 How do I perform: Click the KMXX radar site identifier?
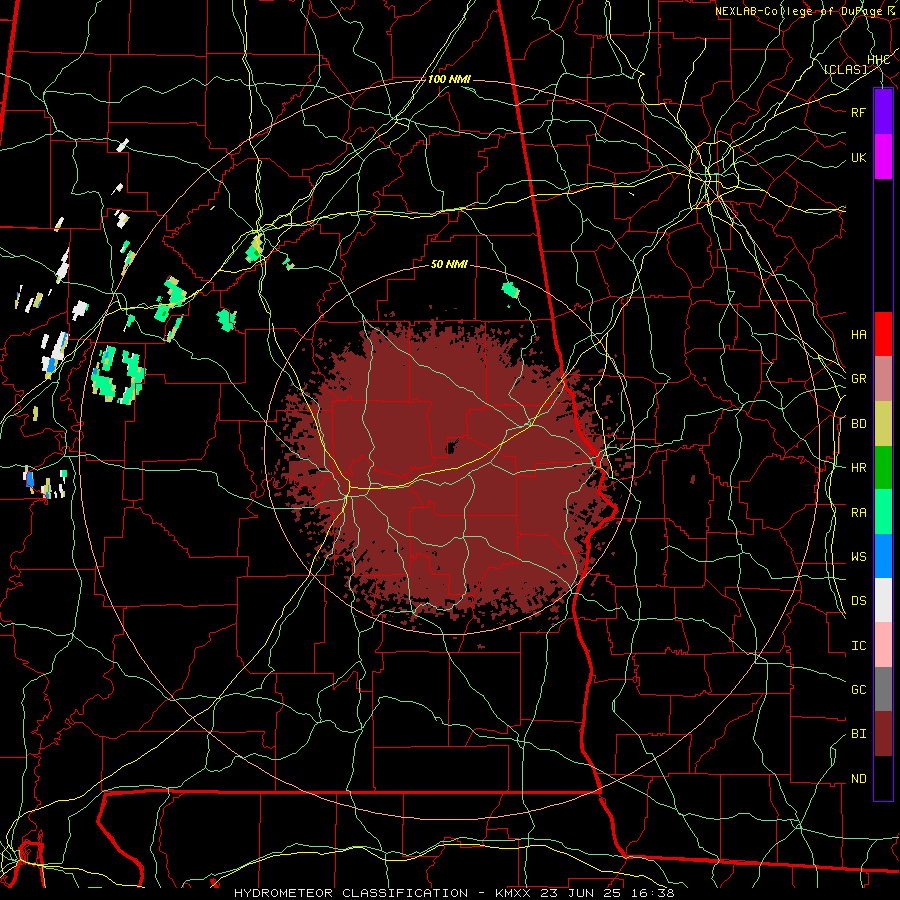513,893
